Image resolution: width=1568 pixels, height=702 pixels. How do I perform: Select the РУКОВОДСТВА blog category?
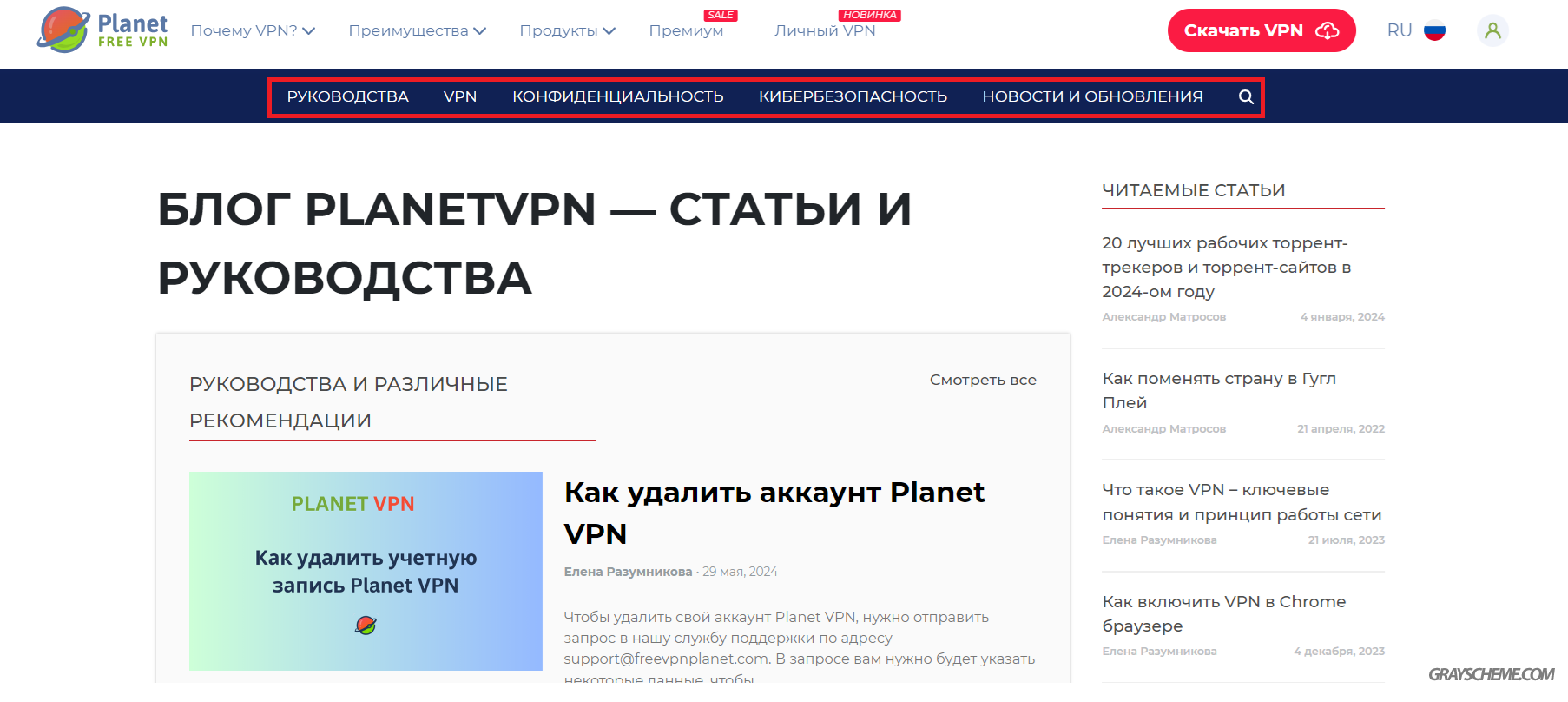coord(347,96)
